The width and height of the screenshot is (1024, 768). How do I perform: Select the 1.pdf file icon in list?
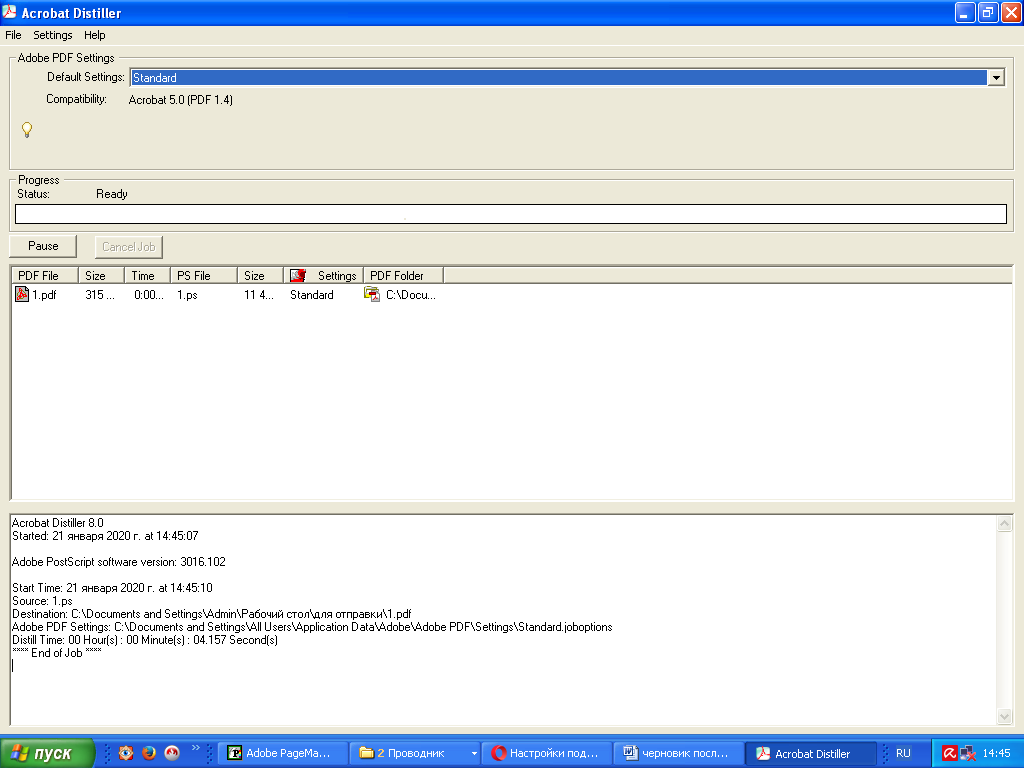(x=22, y=294)
